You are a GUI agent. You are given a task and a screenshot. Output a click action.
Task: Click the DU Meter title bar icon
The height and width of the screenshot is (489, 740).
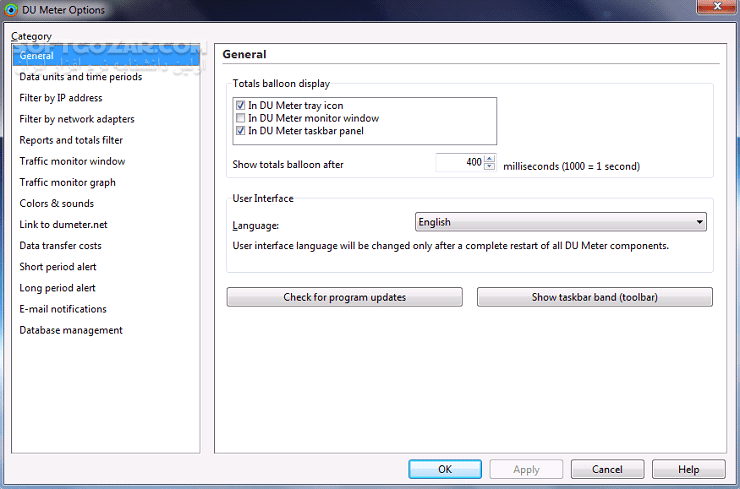click(11, 10)
